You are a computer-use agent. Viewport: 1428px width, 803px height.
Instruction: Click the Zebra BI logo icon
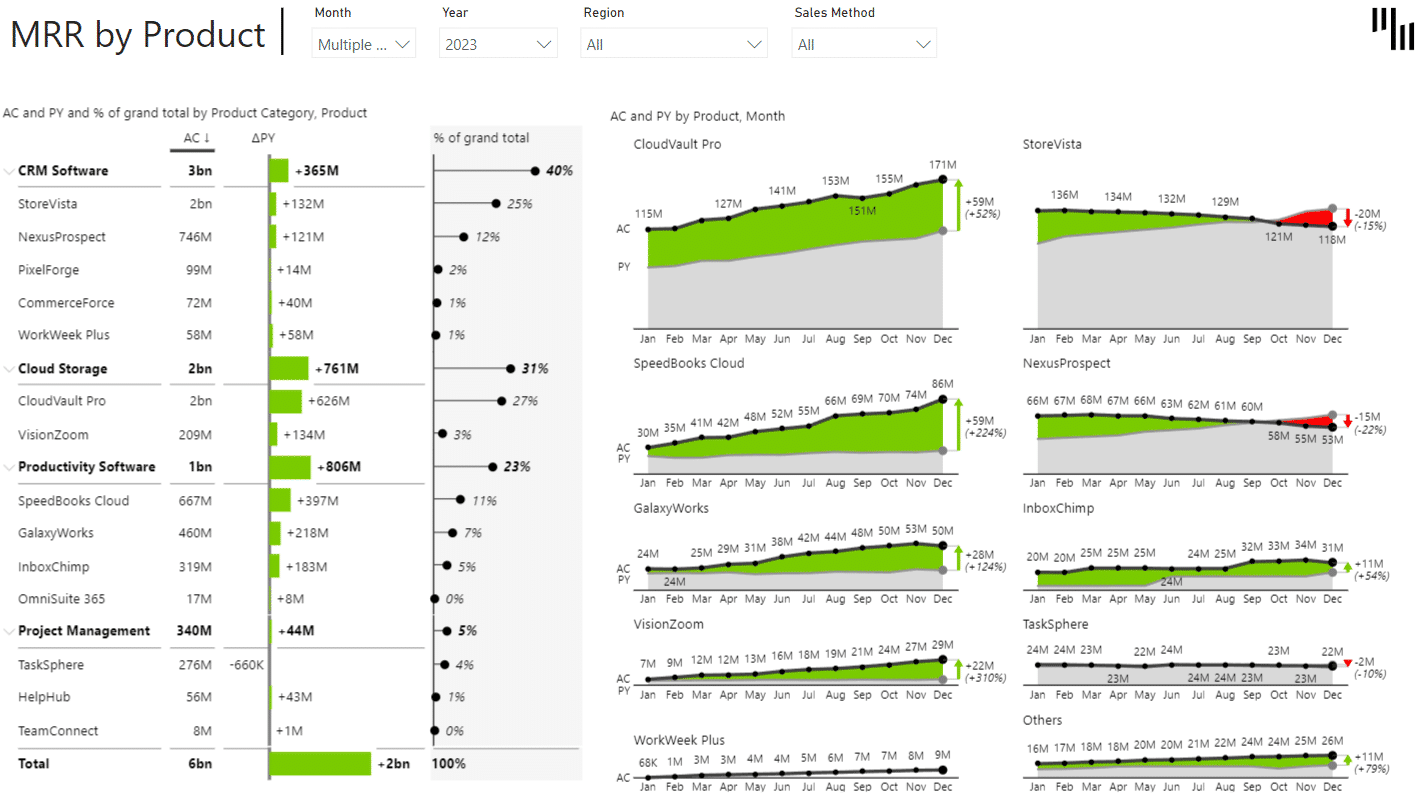(1392, 30)
